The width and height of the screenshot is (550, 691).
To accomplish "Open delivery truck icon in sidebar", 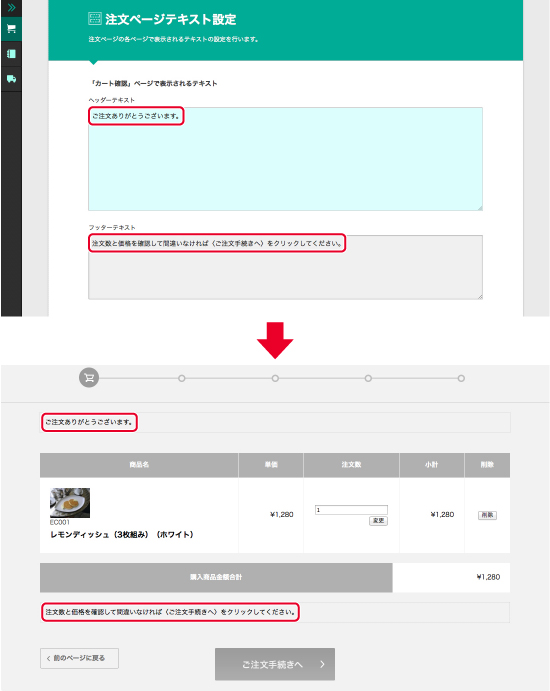I will point(11,79).
